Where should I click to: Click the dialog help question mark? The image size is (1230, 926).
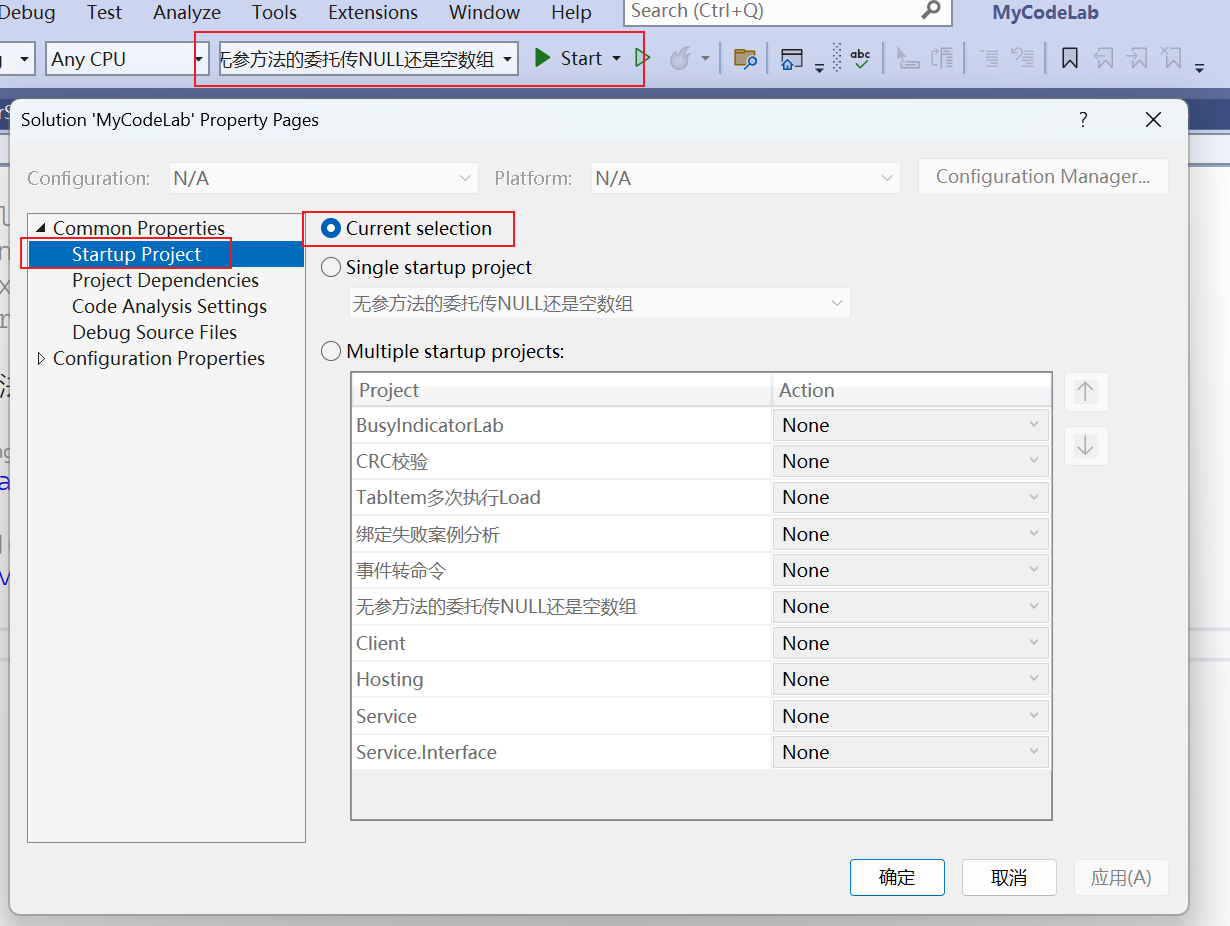pyautogui.click(x=1083, y=120)
